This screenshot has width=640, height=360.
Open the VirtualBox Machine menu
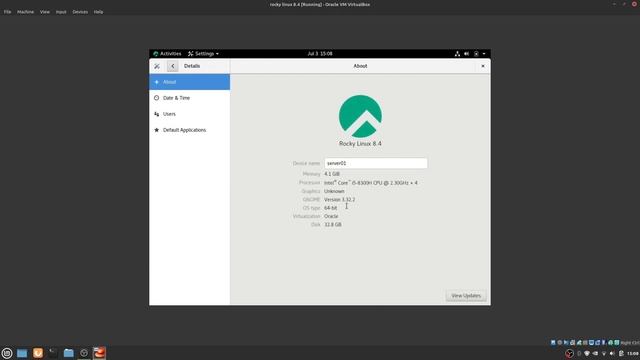pos(25,12)
